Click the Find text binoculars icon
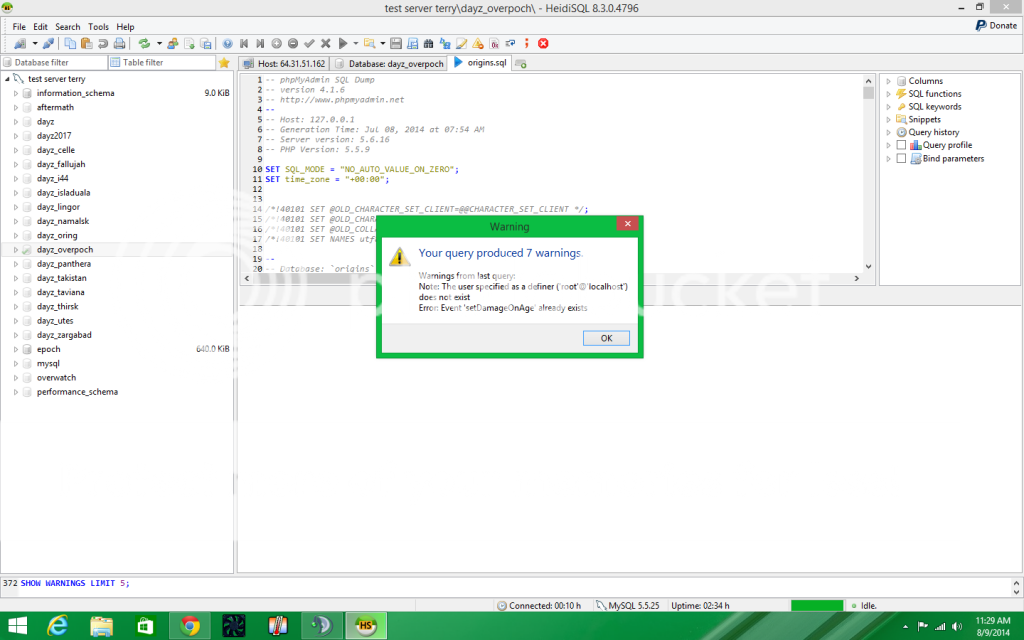Viewport: 1024px width, 640px height. [x=428, y=44]
